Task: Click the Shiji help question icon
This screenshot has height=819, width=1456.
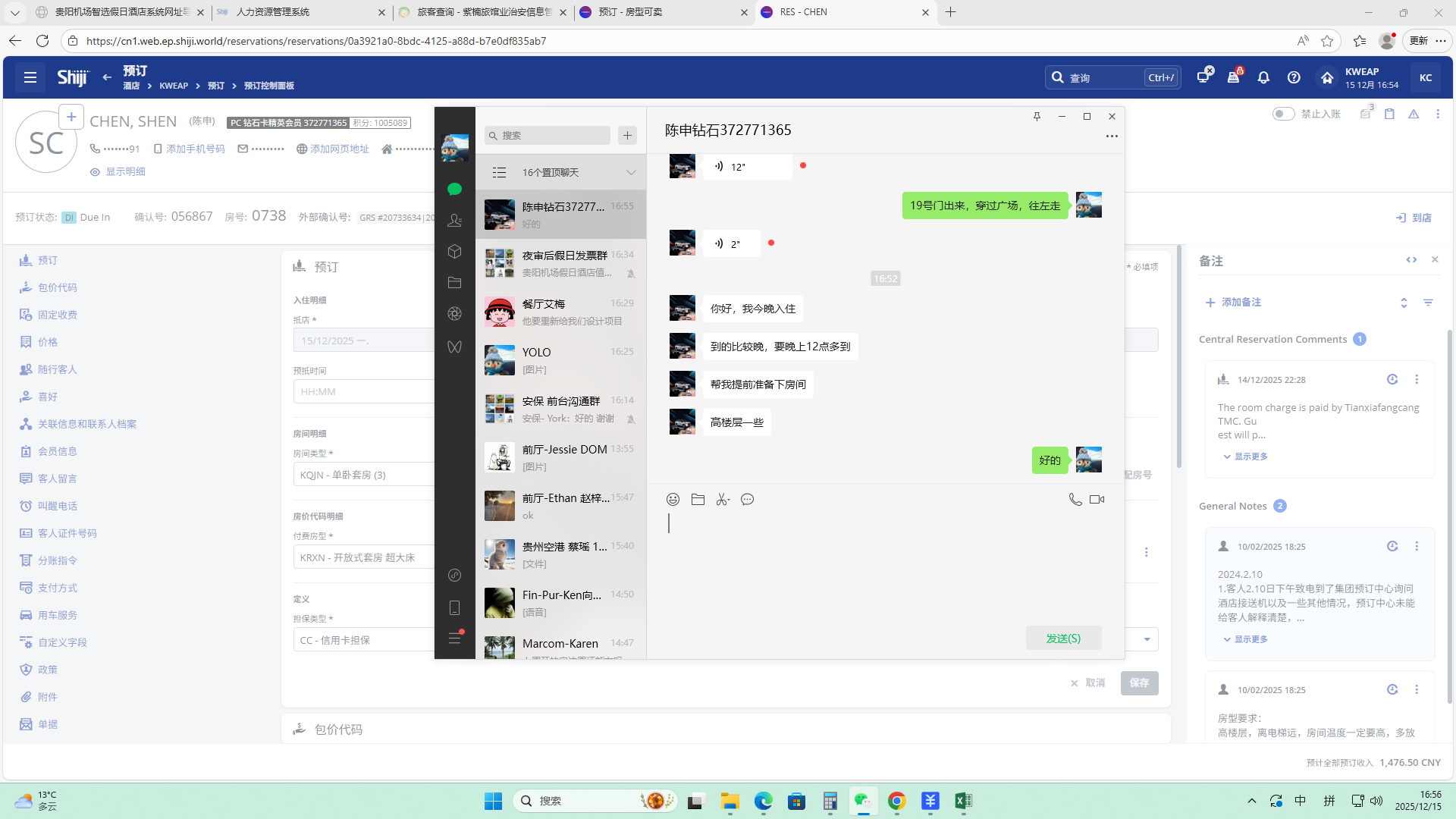Action: [x=1294, y=77]
